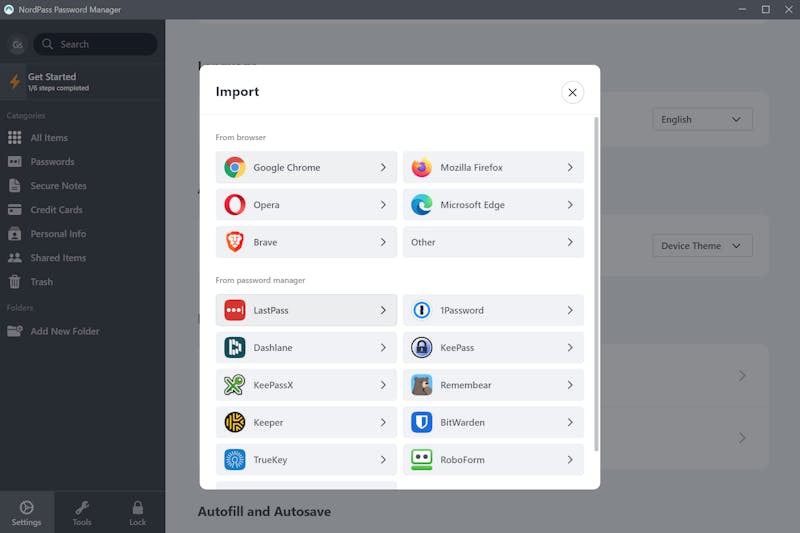Open the Trash category

[82, 282]
